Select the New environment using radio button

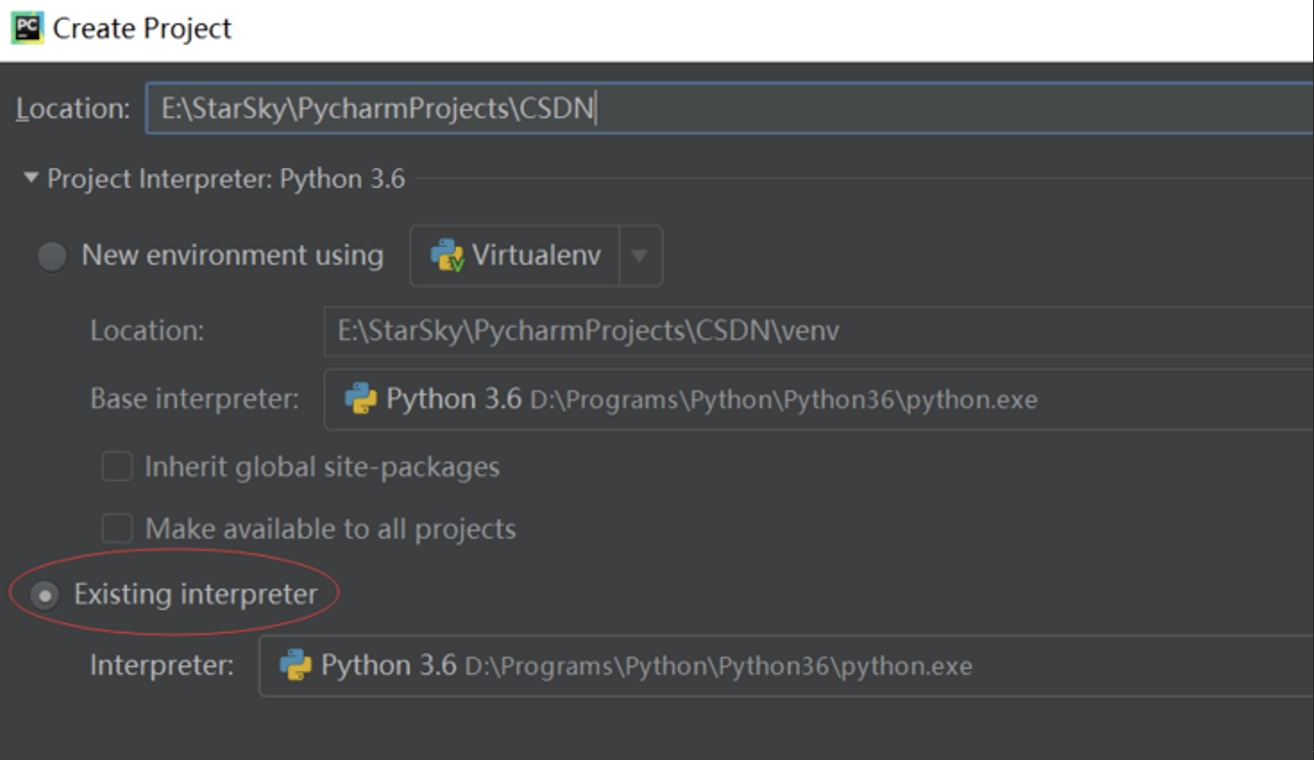click(52, 256)
